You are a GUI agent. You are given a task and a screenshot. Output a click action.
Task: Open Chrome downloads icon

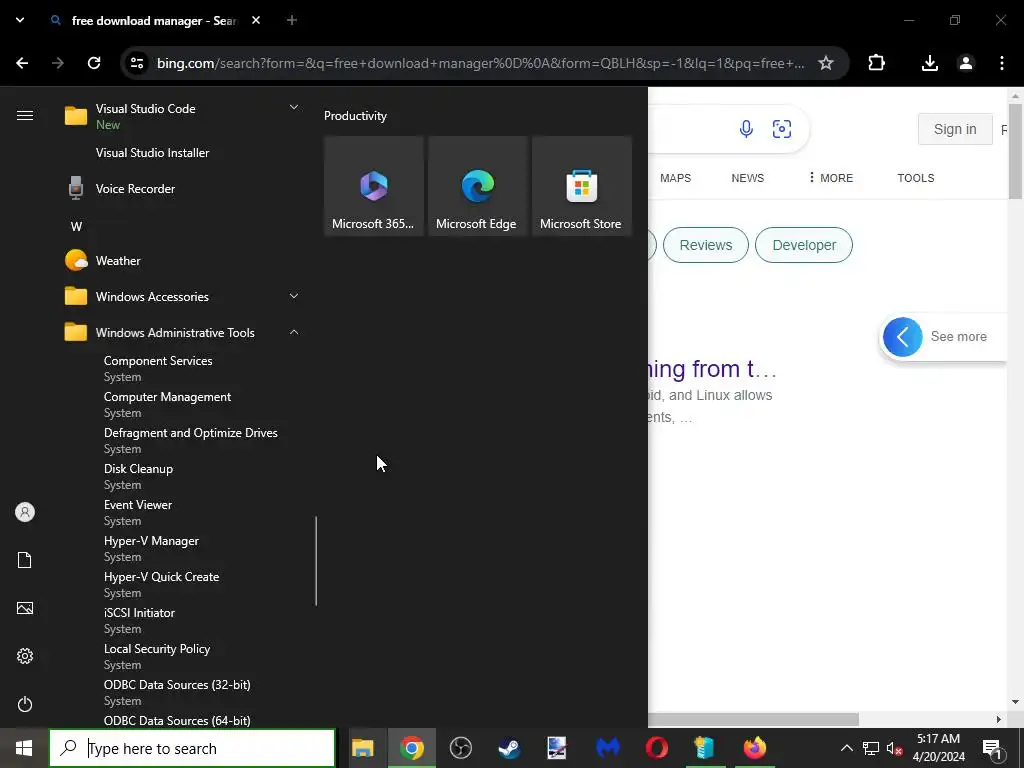click(x=929, y=63)
